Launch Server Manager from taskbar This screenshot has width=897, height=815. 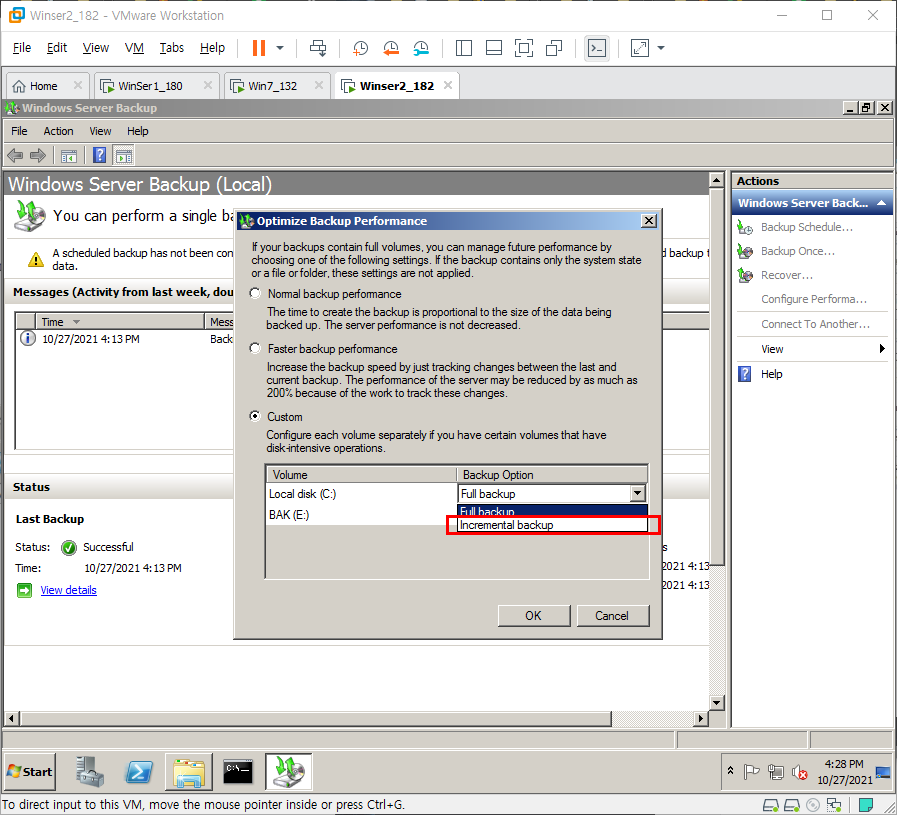point(90,772)
